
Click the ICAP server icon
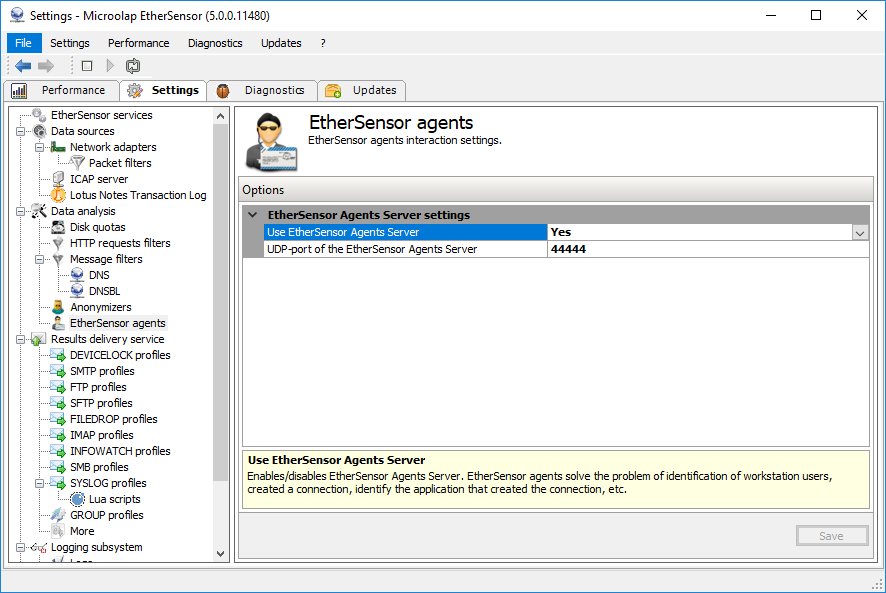58,179
